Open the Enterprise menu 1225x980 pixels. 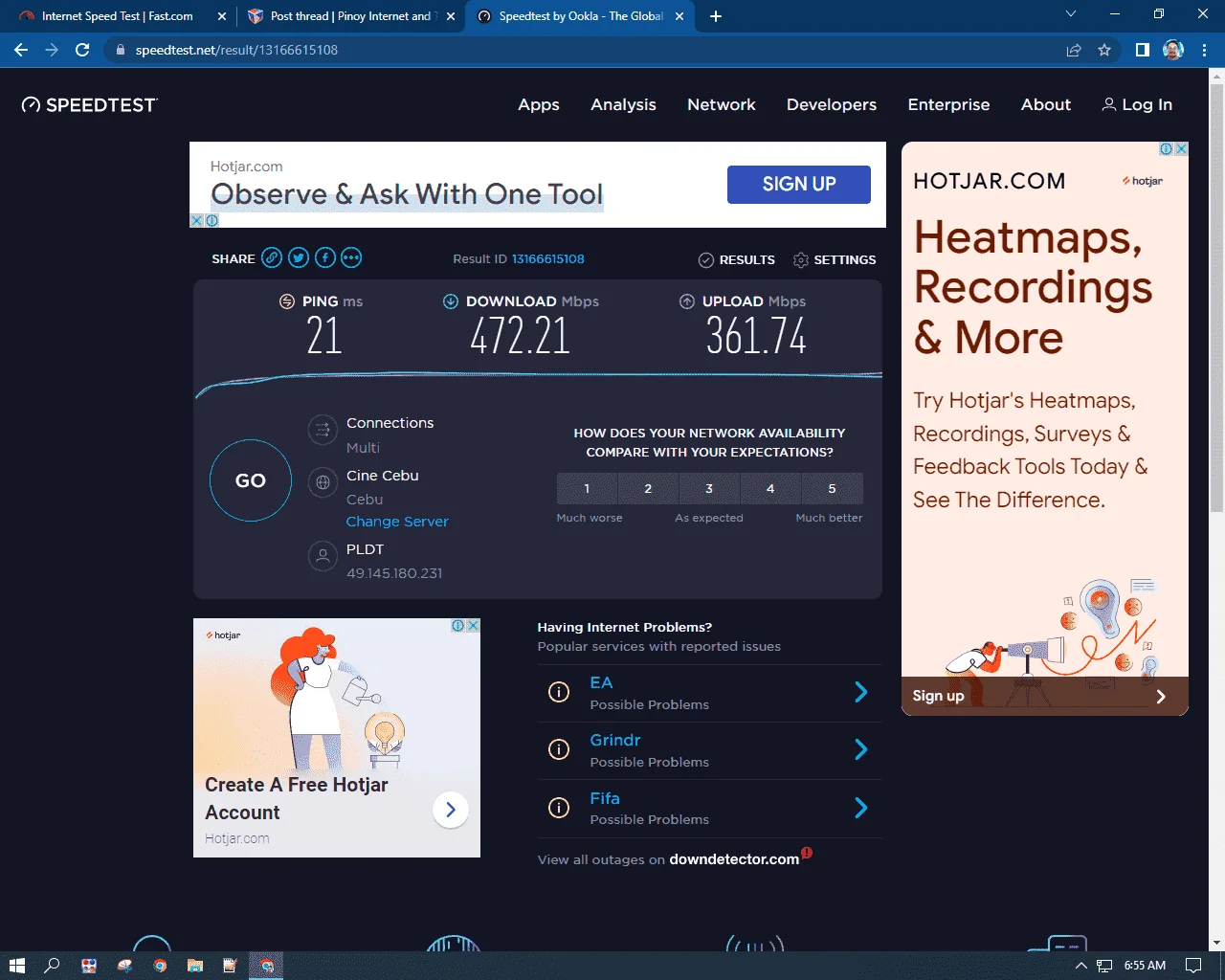(948, 104)
